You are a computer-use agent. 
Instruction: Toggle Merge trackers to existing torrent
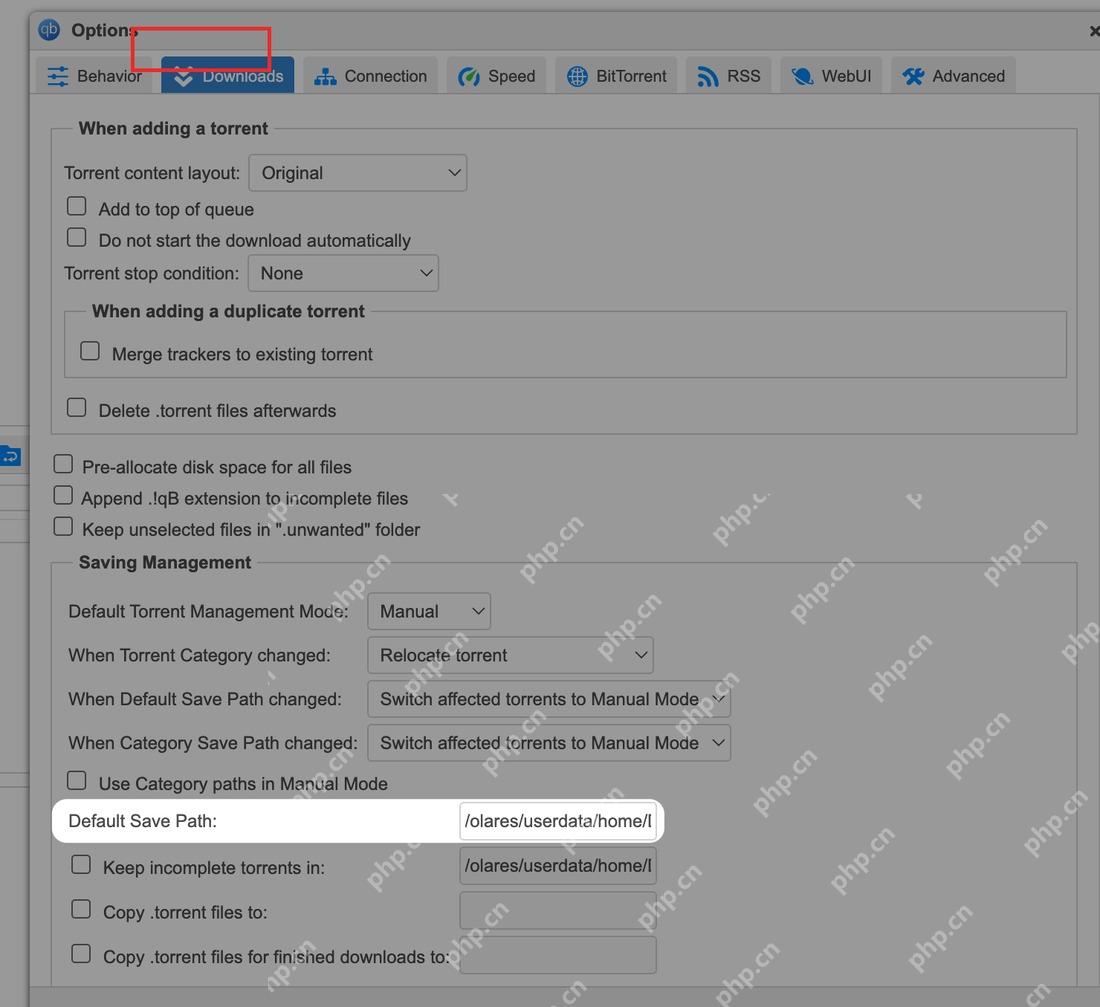tap(90, 350)
